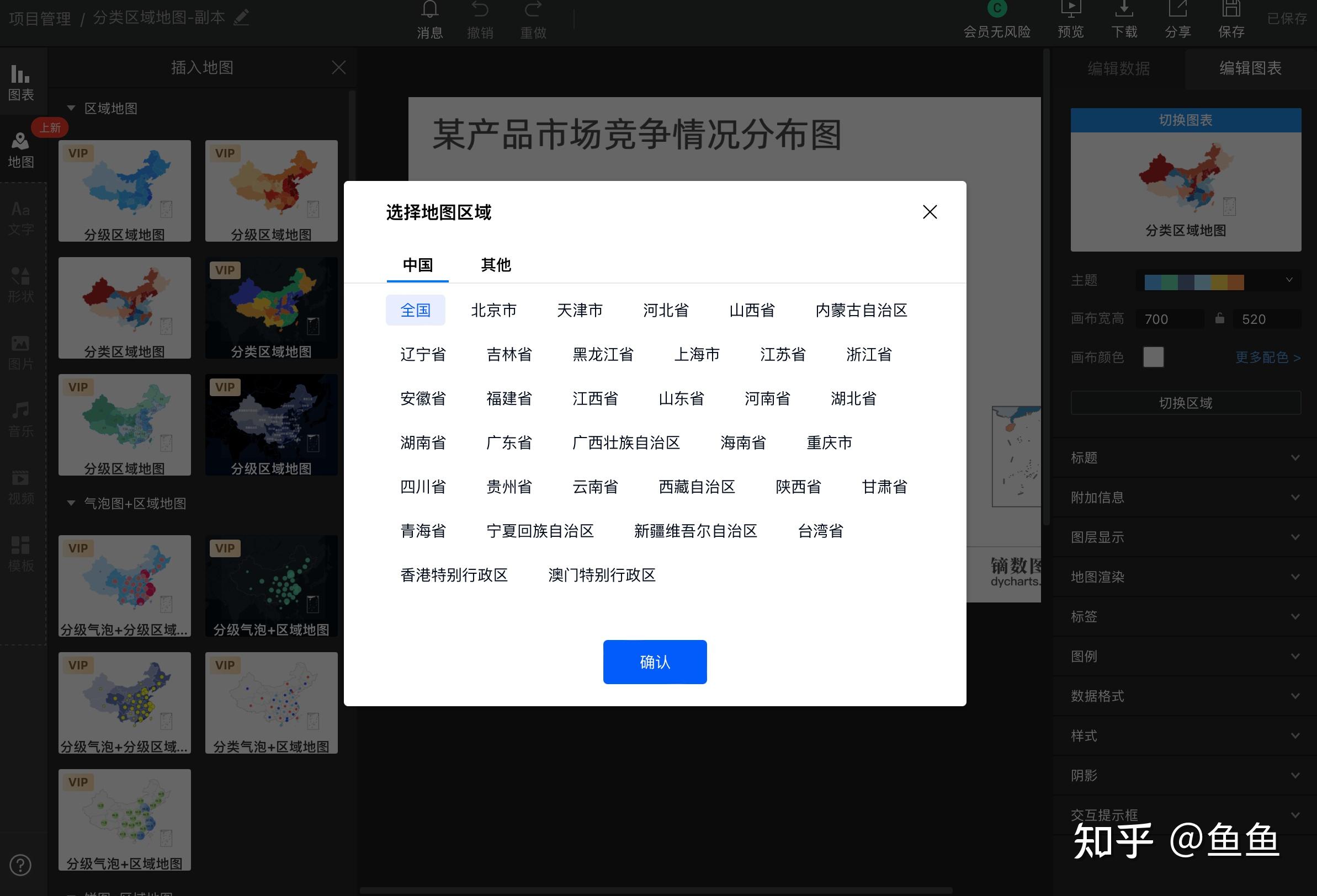Expand the 图层显示 settings section
Screen dimensions: 1317x896
[1185, 537]
